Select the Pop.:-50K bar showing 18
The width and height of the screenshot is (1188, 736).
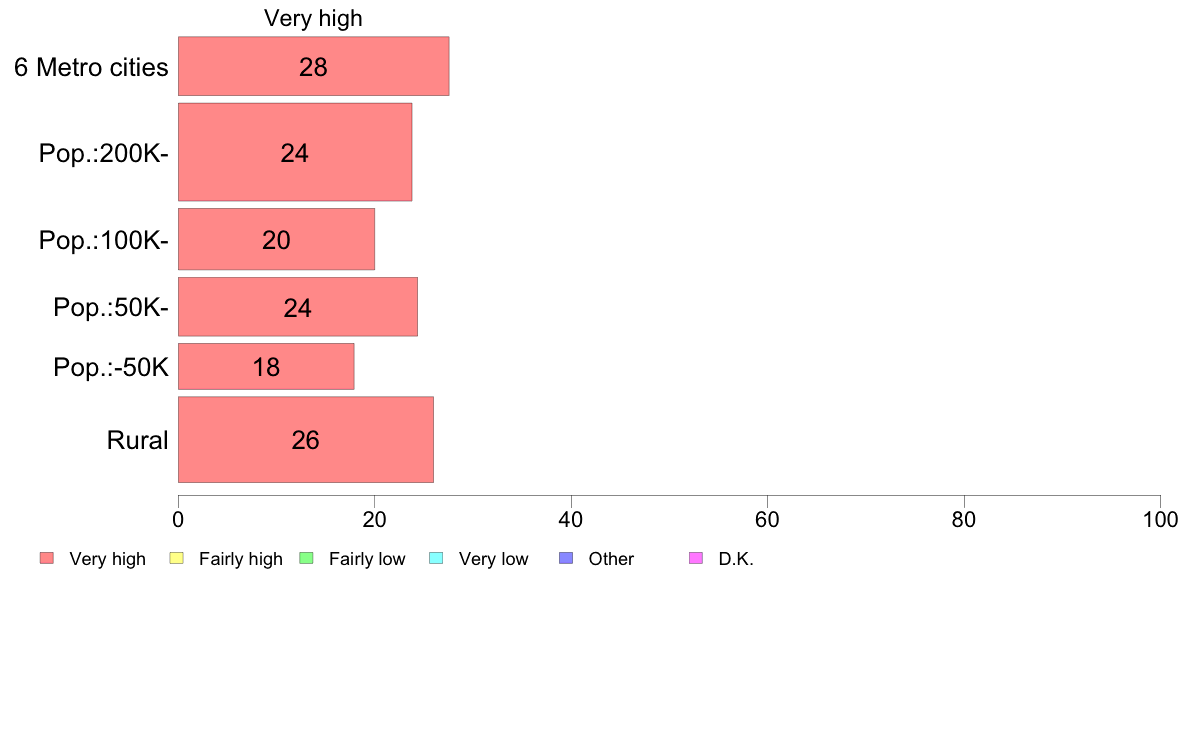(266, 367)
